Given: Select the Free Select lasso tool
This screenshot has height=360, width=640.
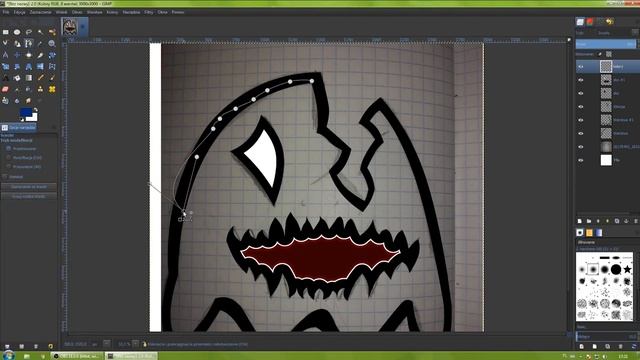Looking at the screenshot, I should 29,32.
